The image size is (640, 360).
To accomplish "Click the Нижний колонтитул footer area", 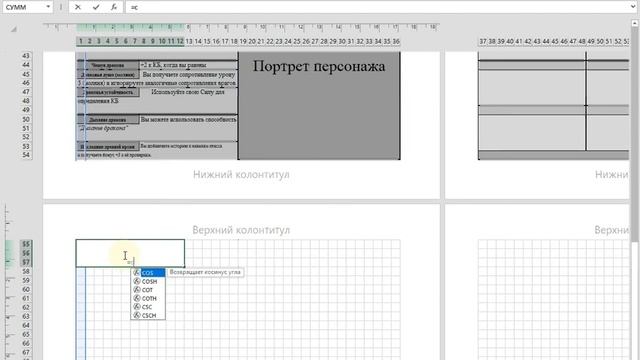I will click(241, 175).
